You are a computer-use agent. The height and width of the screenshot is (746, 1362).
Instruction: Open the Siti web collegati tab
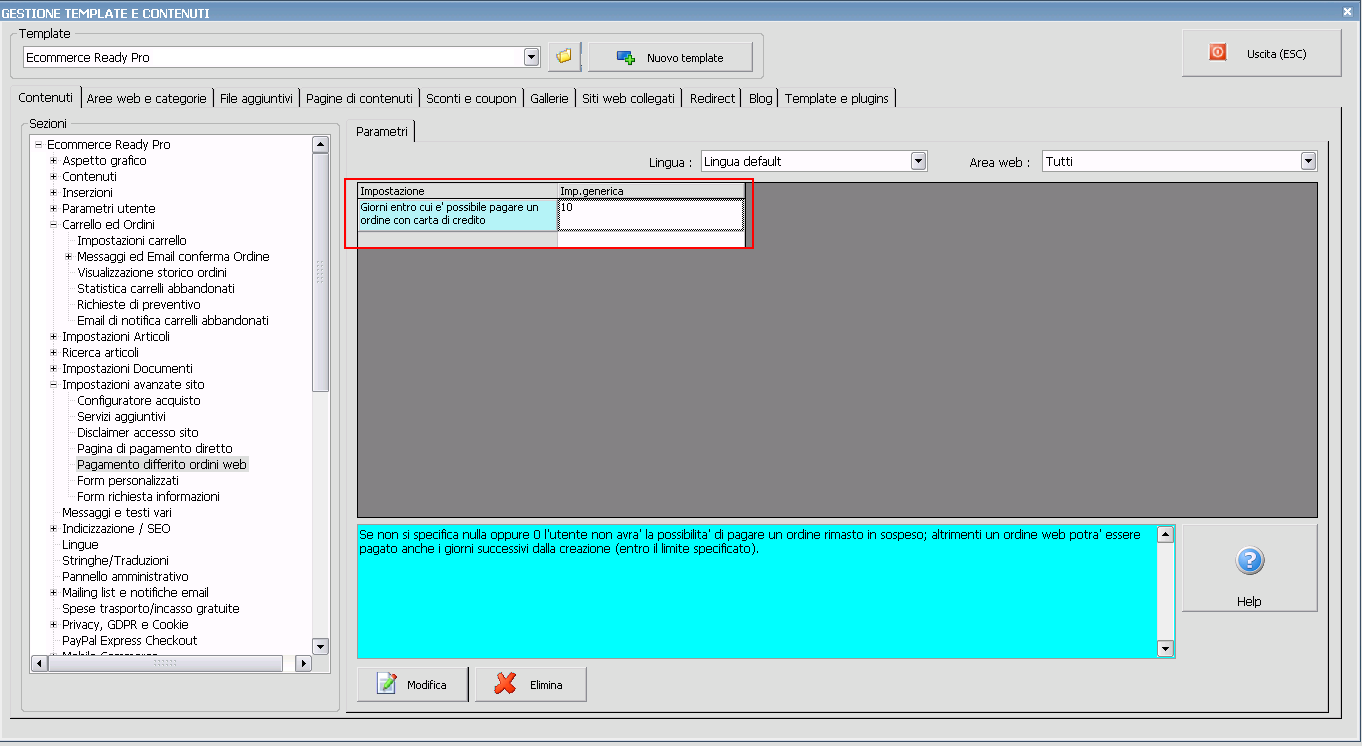[x=629, y=98]
